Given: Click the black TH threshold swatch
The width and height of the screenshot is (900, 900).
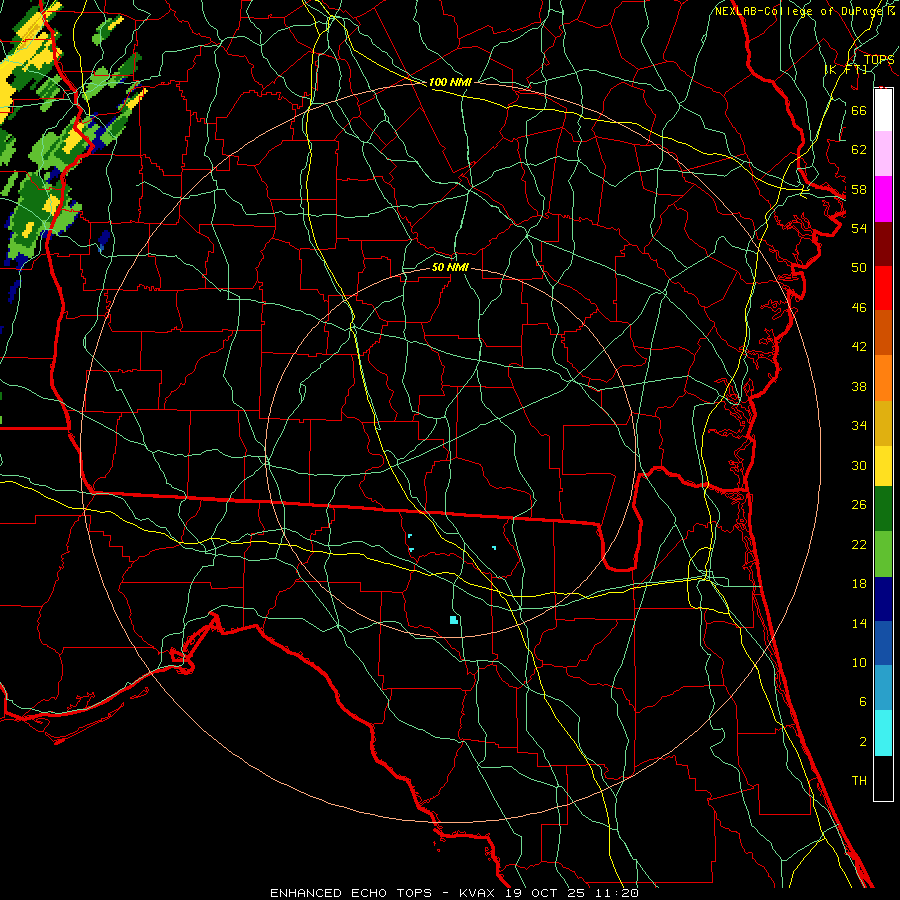Looking at the screenshot, I should pos(883,778).
